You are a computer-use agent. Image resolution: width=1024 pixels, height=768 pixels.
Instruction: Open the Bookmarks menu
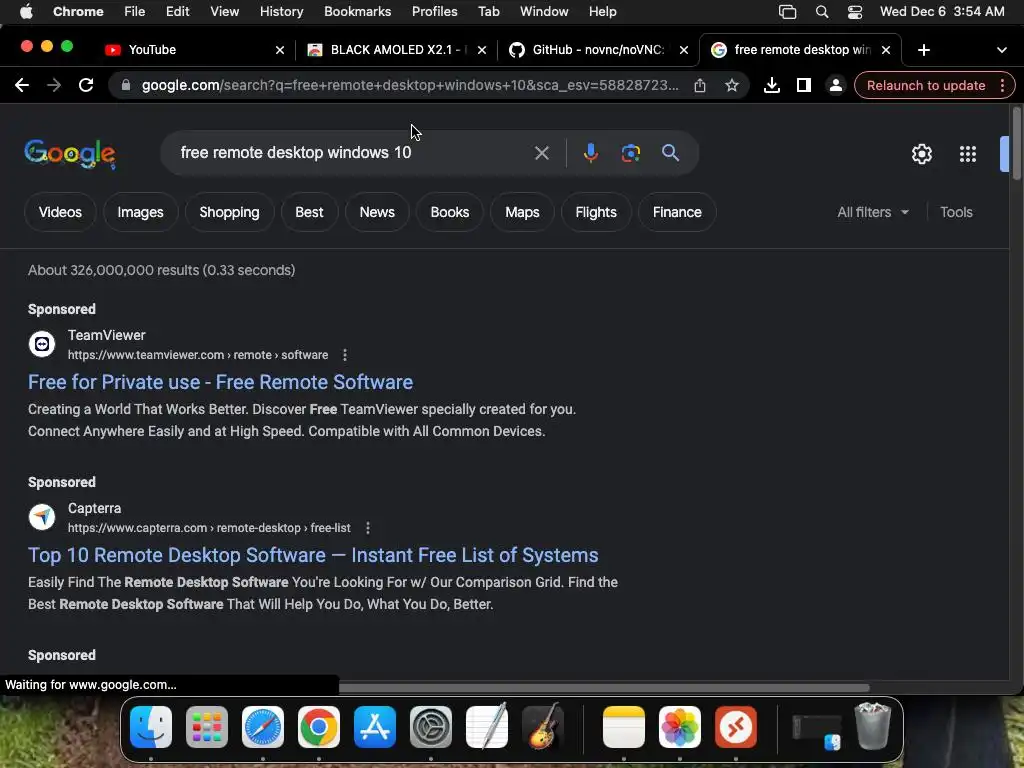point(357,12)
